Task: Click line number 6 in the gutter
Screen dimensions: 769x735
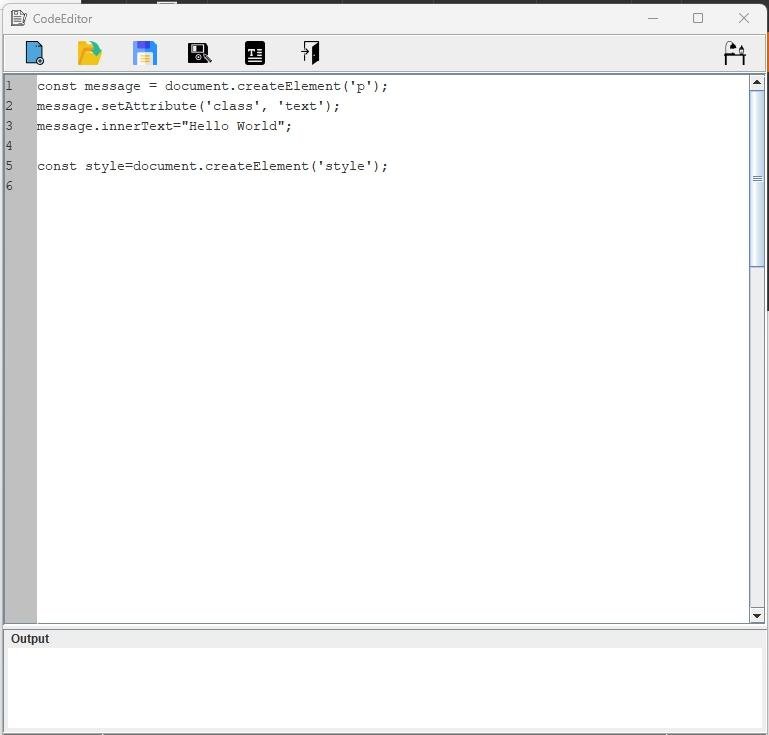Action: point(9,186)
